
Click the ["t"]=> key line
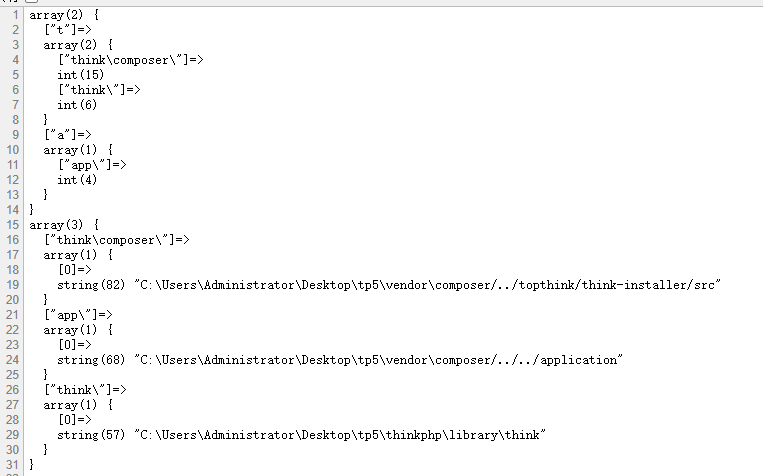point(68,30)
